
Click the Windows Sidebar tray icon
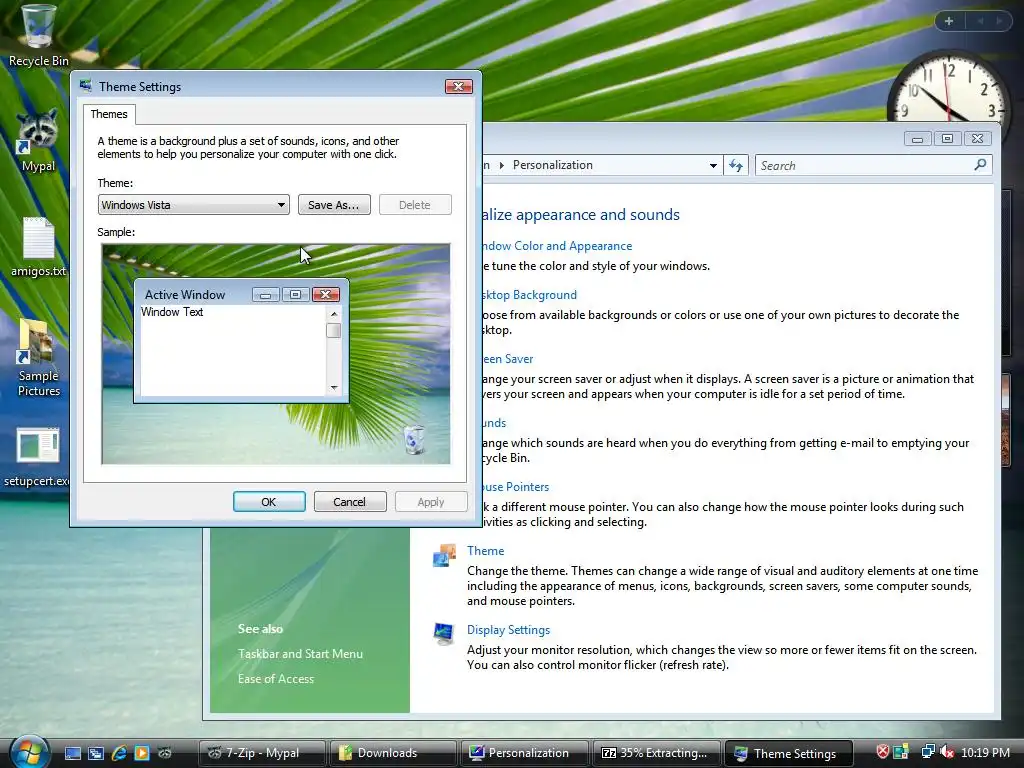coord(901,752)
